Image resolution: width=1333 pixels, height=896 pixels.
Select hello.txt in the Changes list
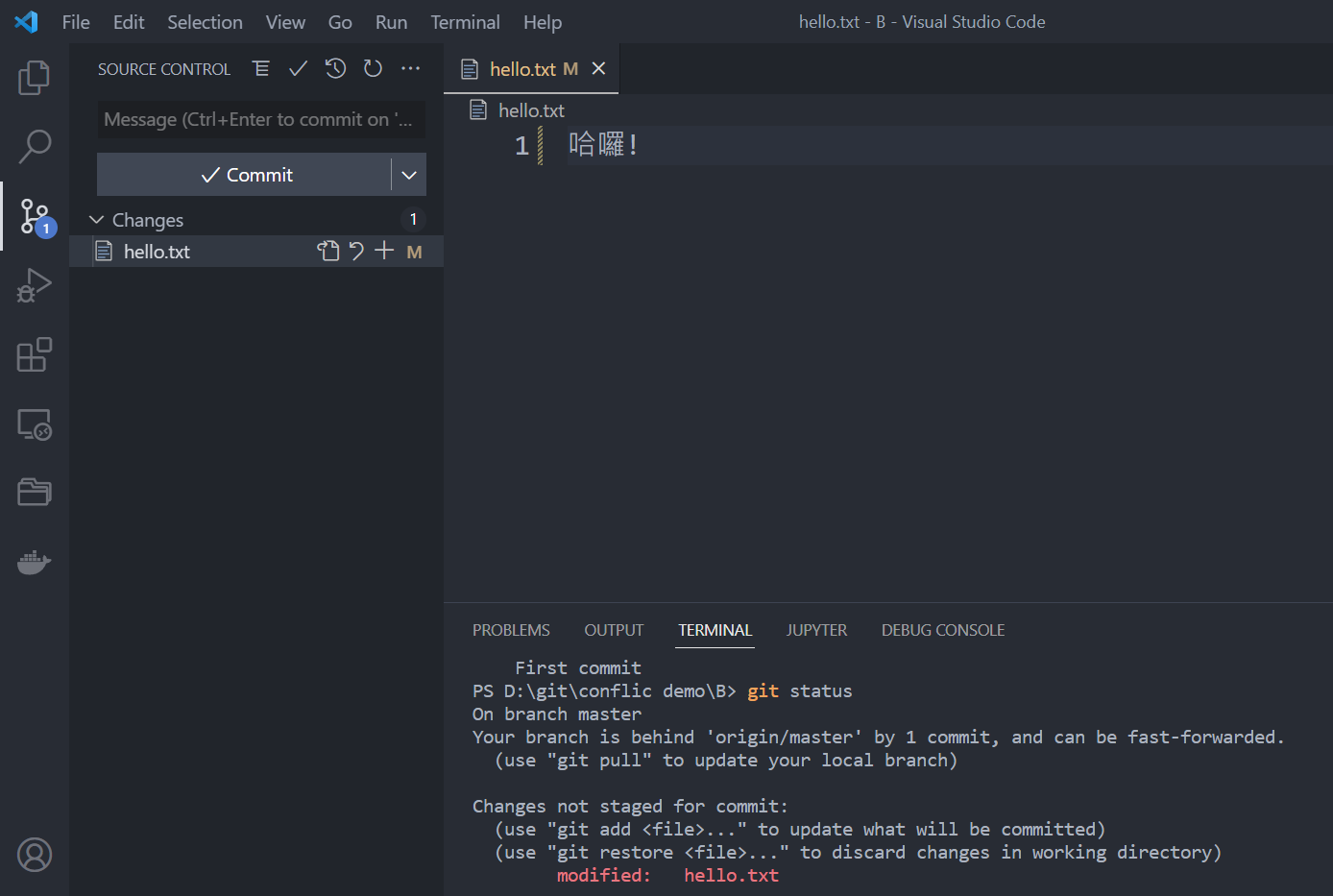pyautogui.click(x=256, y=252)
